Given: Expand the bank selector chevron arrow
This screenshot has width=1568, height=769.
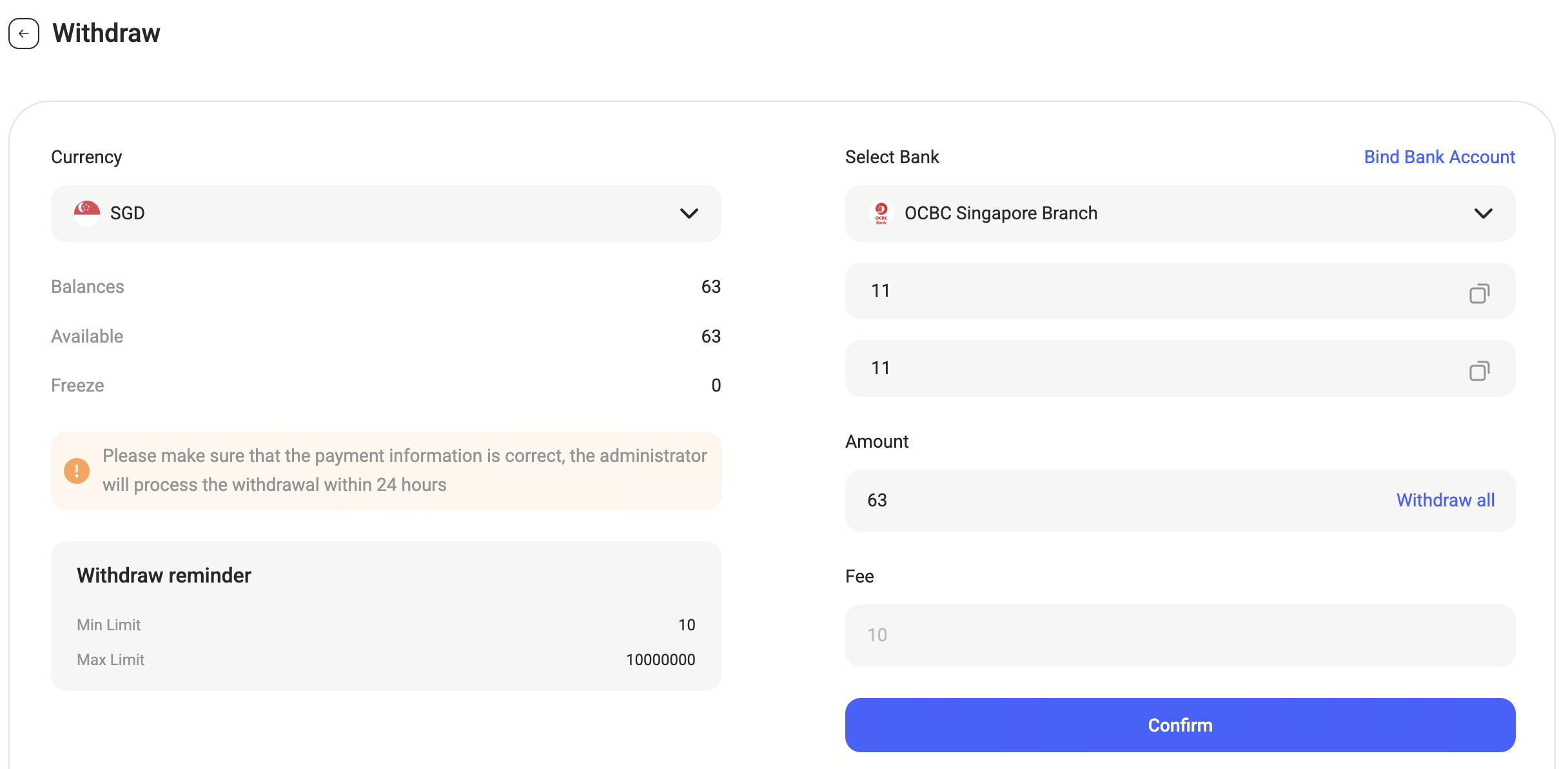Looking at the screenshot, I should pos(1483,214).
